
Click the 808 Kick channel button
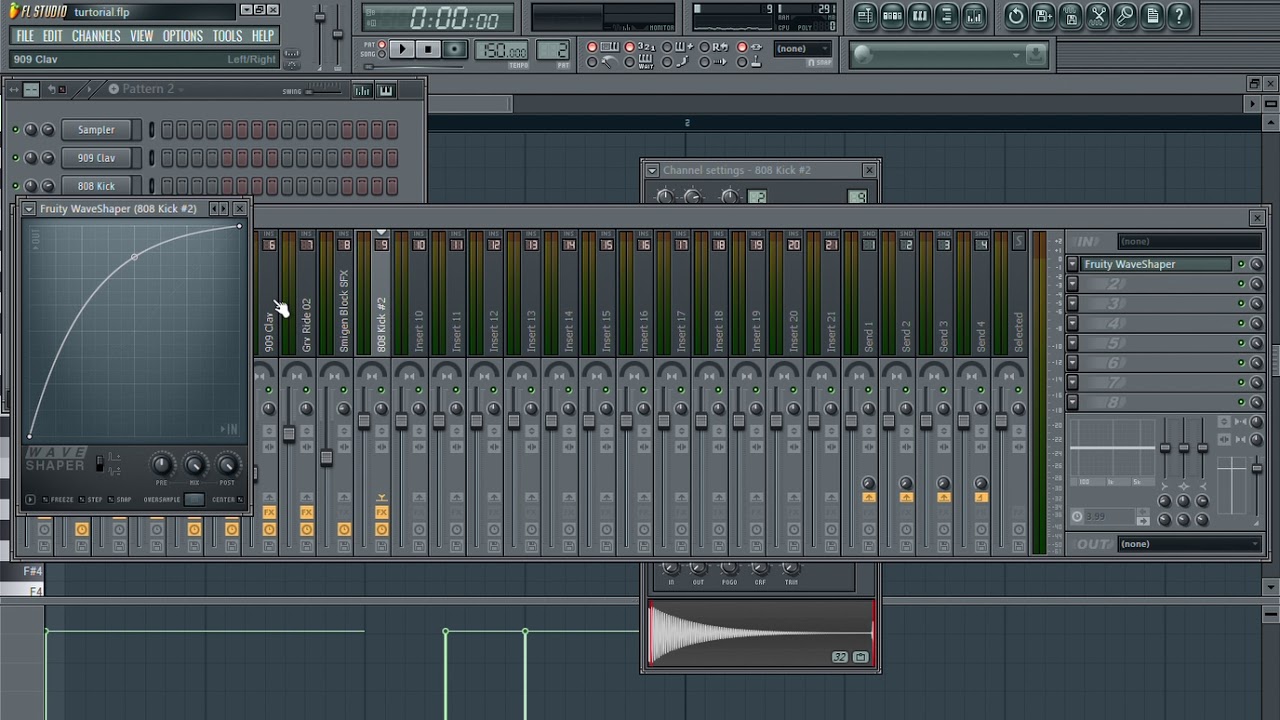coord(97,186)
